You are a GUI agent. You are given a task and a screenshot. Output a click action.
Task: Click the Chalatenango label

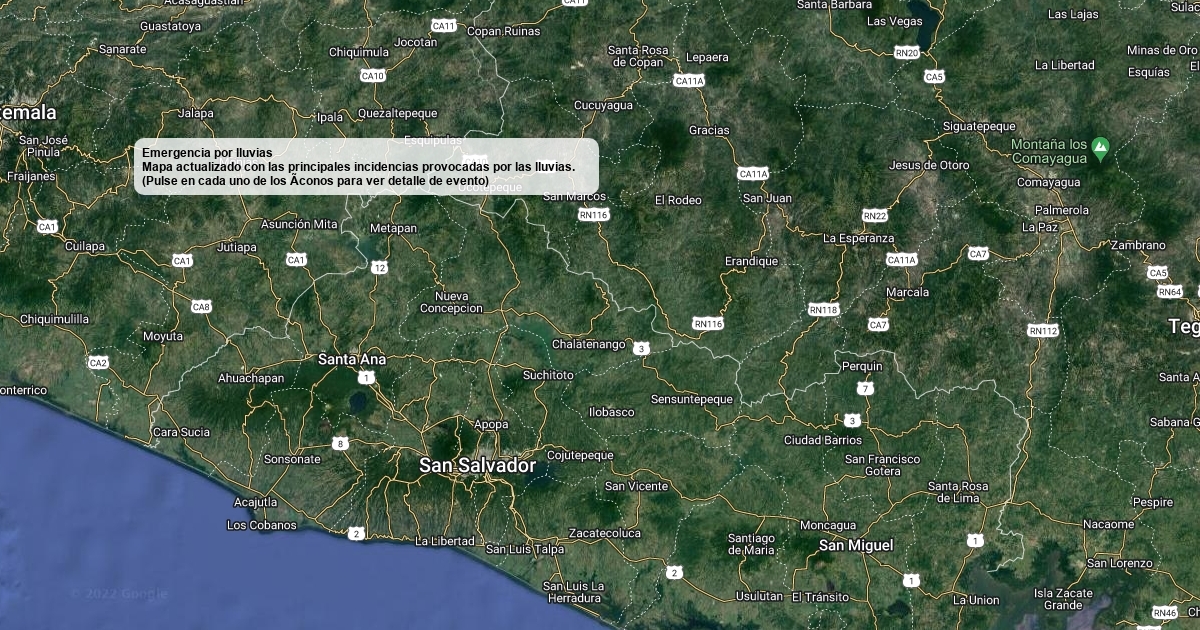[589, 344]
